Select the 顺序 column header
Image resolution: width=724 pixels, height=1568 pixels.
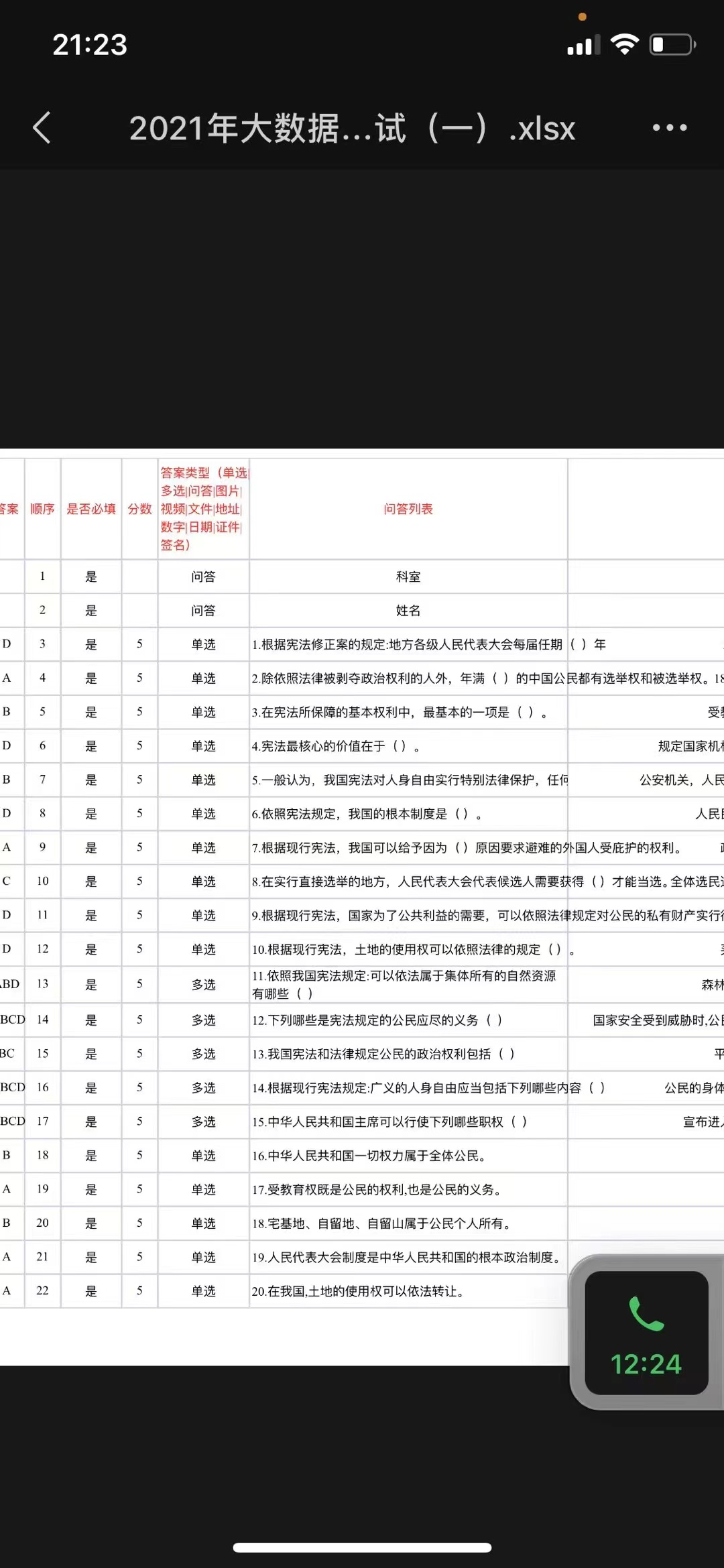pyautogui.click(x=42, y=509)
